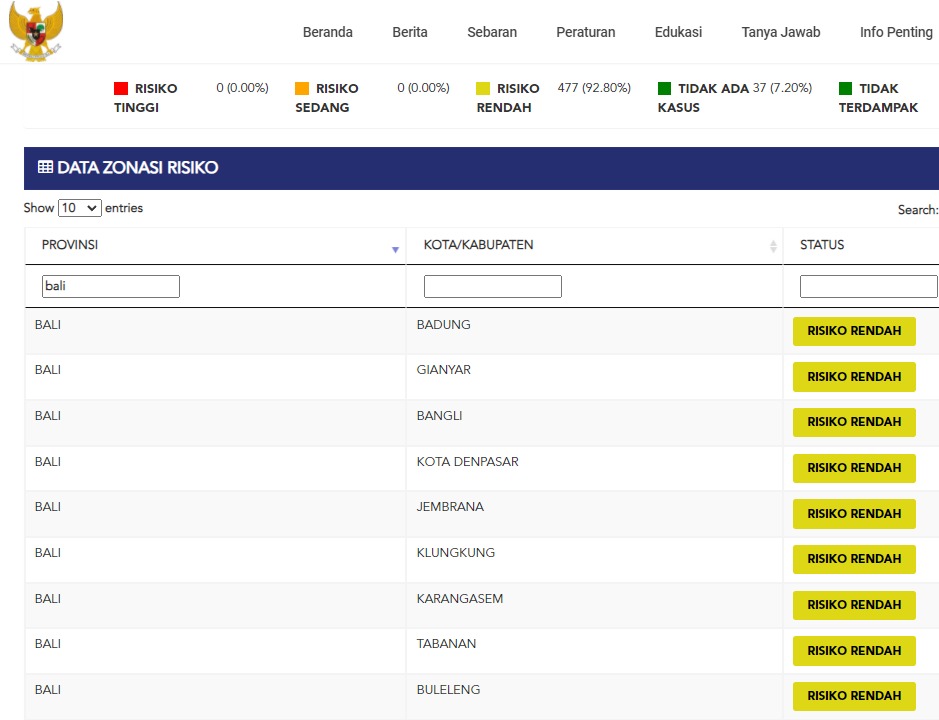
Task: Open the Peraturan menu item
Action: pos(586,32)
